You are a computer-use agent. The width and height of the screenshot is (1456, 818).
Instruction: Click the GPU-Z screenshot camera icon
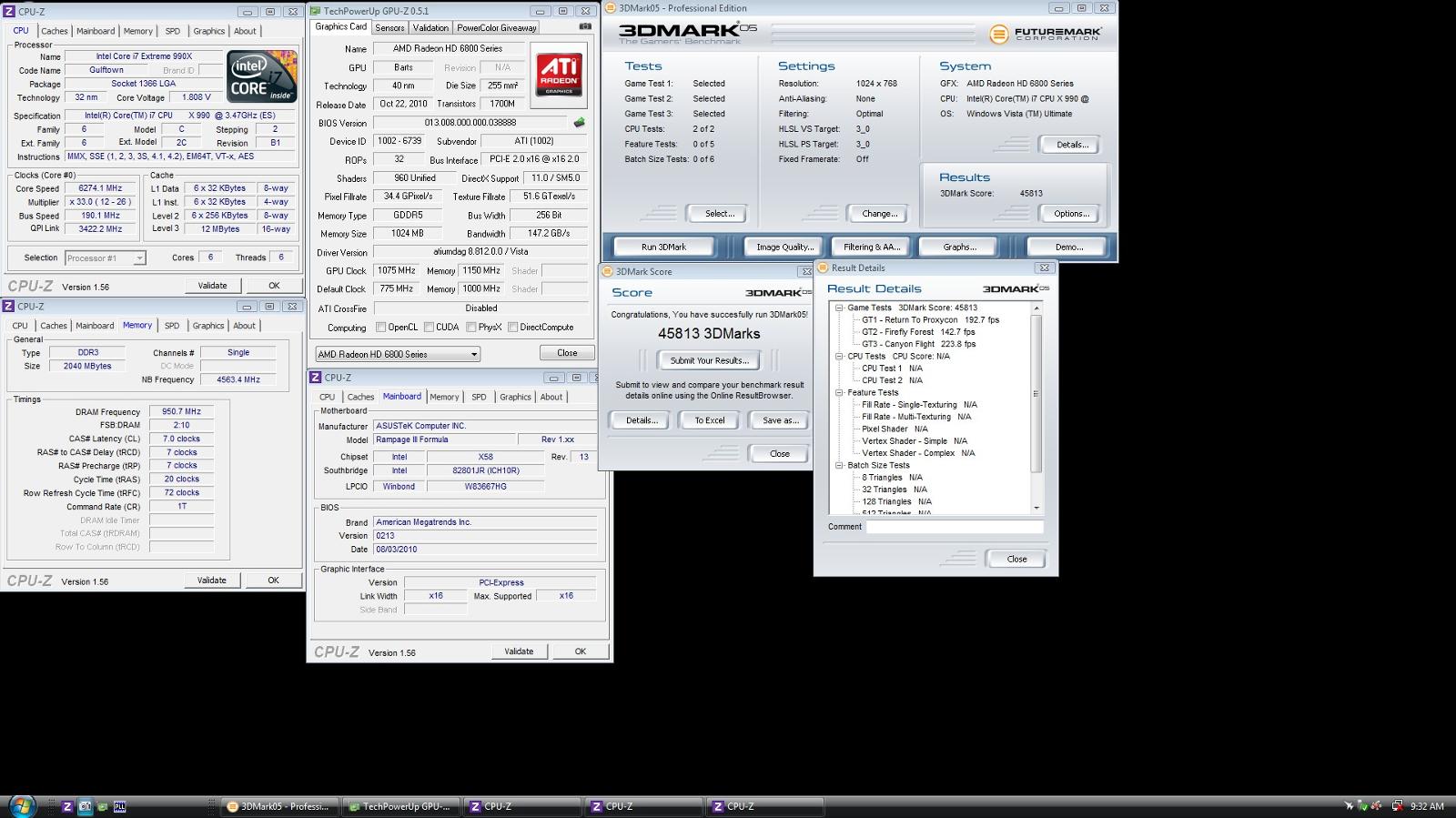point(585,27)
